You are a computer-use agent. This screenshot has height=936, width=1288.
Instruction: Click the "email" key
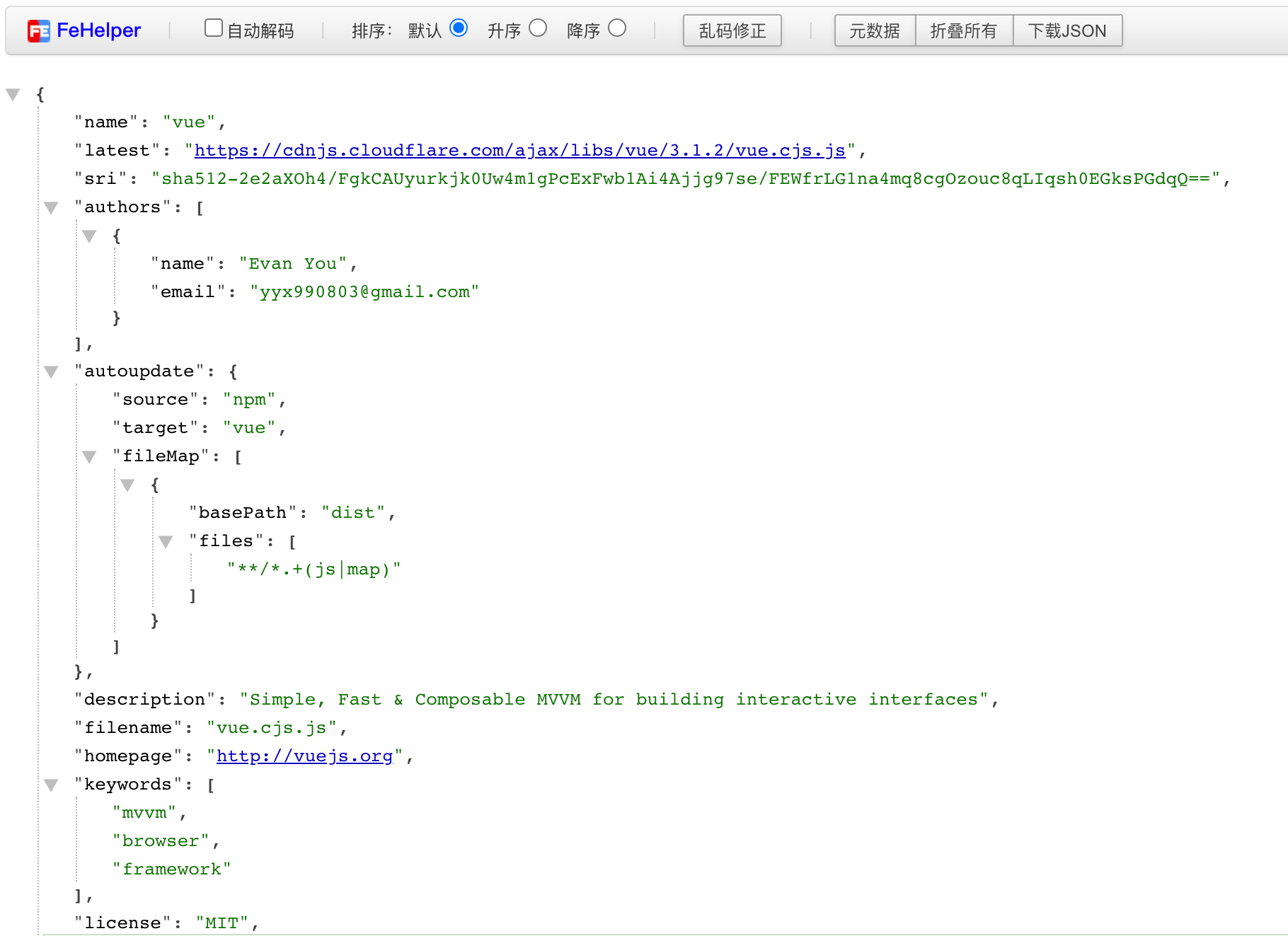[x=188, y=292]
